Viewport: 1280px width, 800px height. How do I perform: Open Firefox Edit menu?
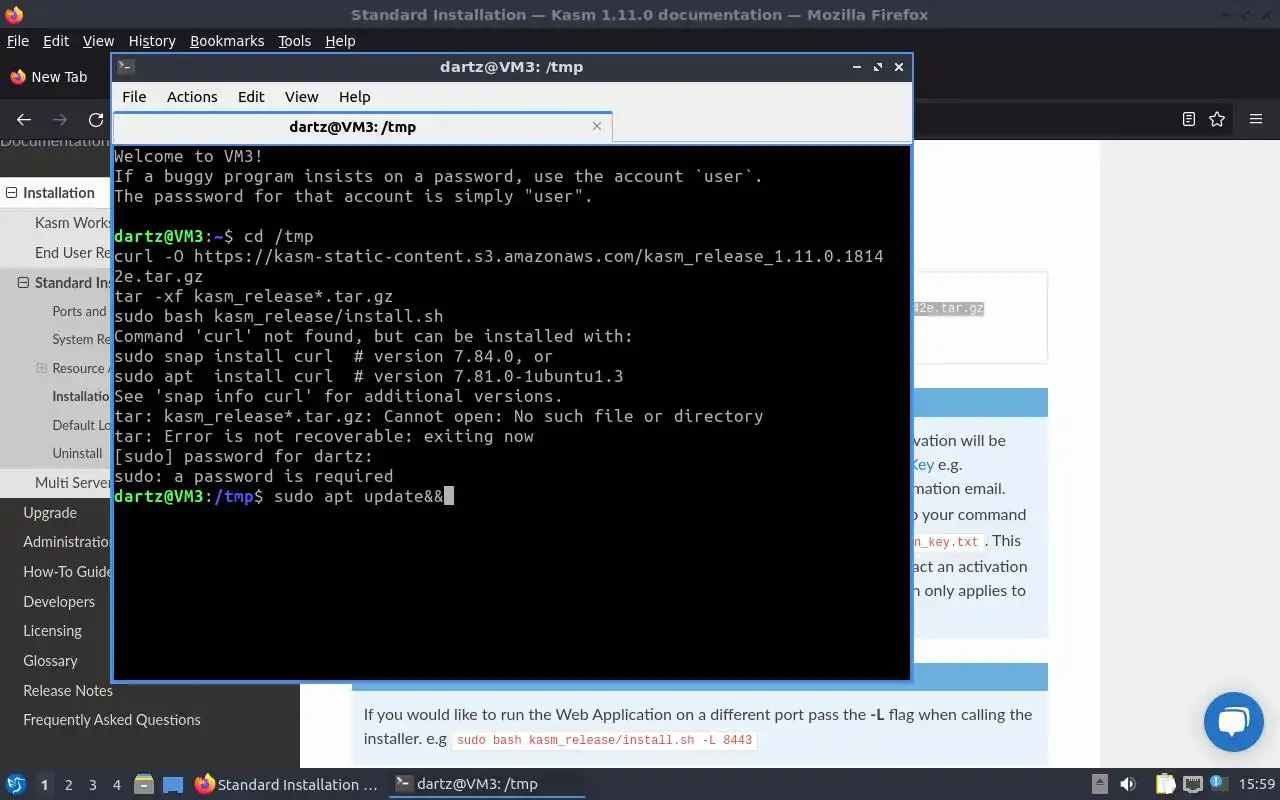point(56,41)
